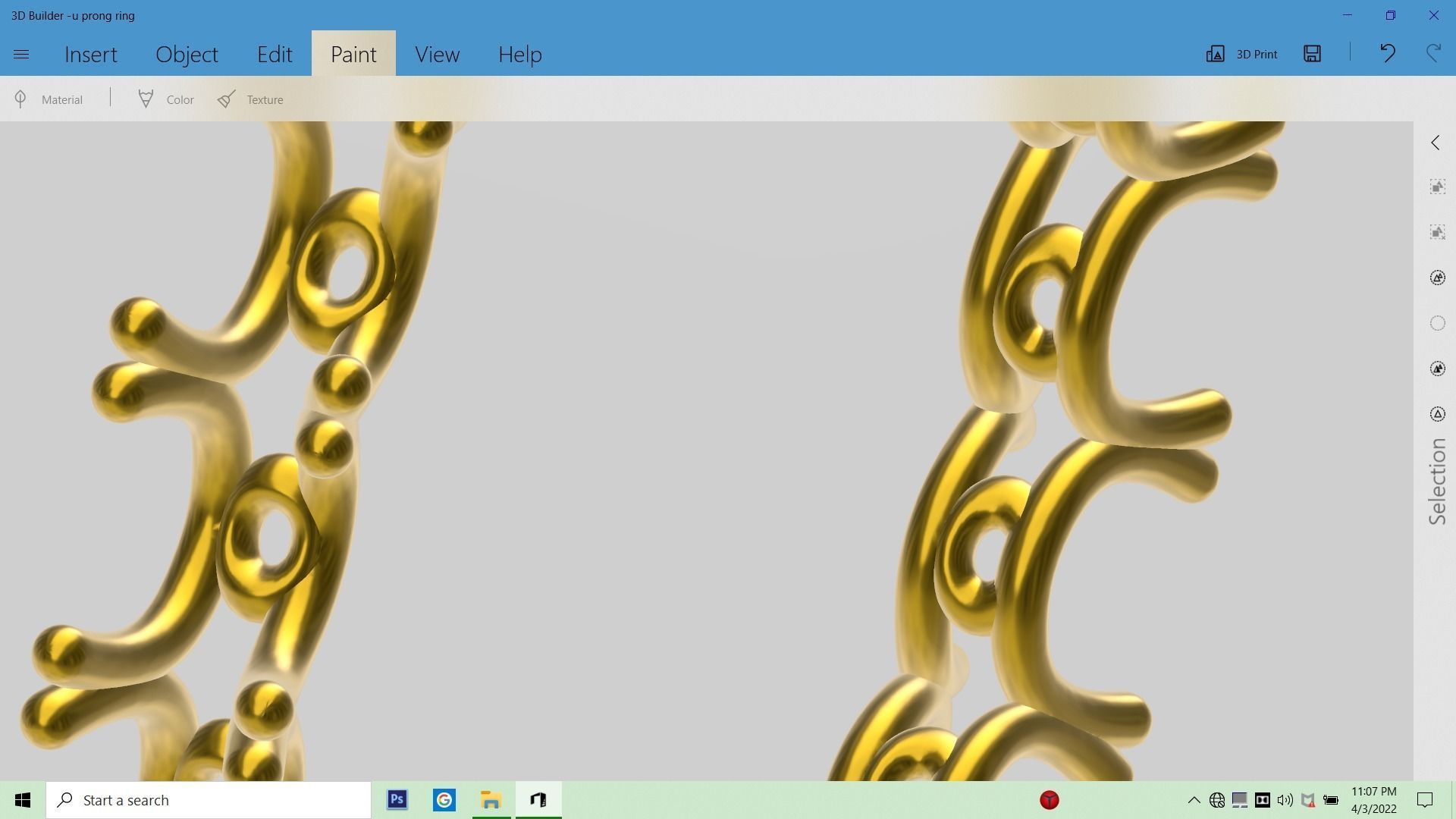This screenshot has width=1456, height=819.
Task: Undo the last action
Action: 1388,54
